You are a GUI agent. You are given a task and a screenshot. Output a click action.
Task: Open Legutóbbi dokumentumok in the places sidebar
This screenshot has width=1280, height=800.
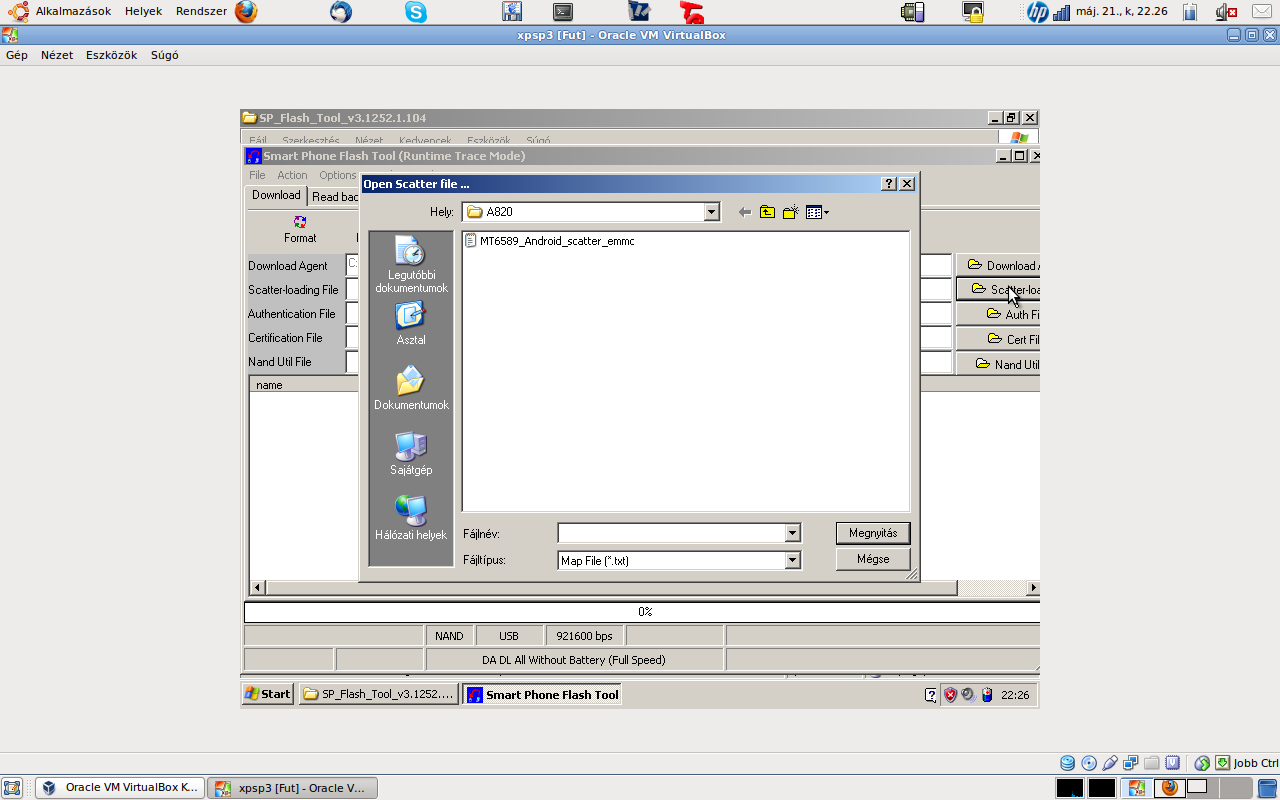pos(411,265)
